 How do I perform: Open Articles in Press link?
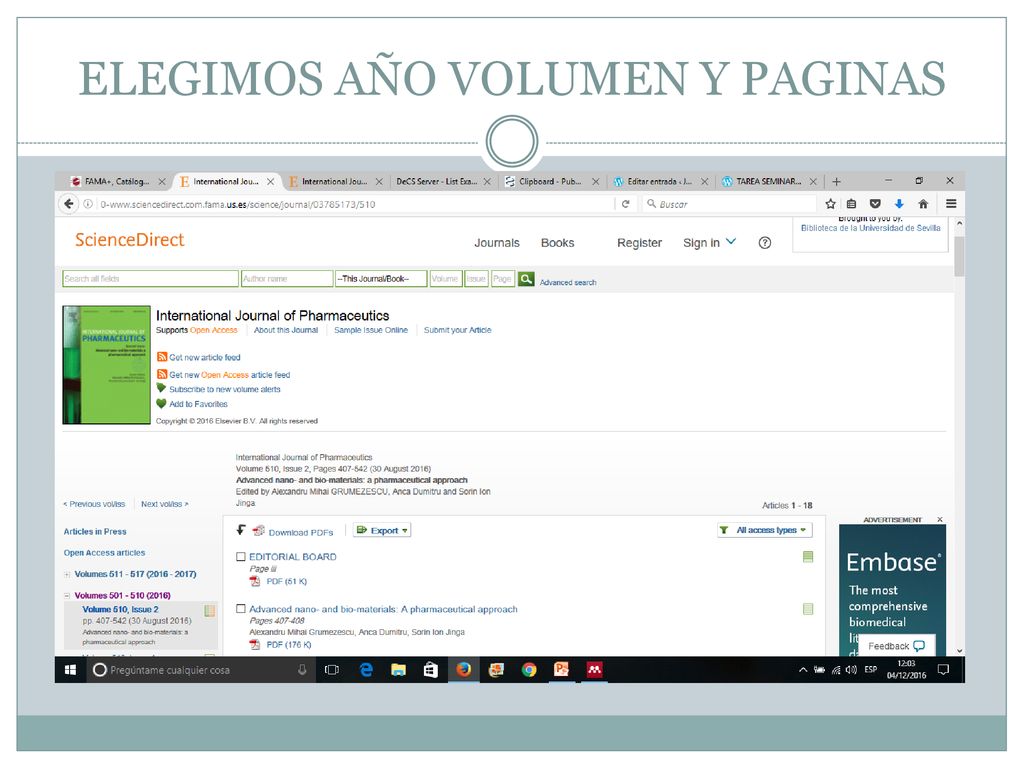coord(95,532)
